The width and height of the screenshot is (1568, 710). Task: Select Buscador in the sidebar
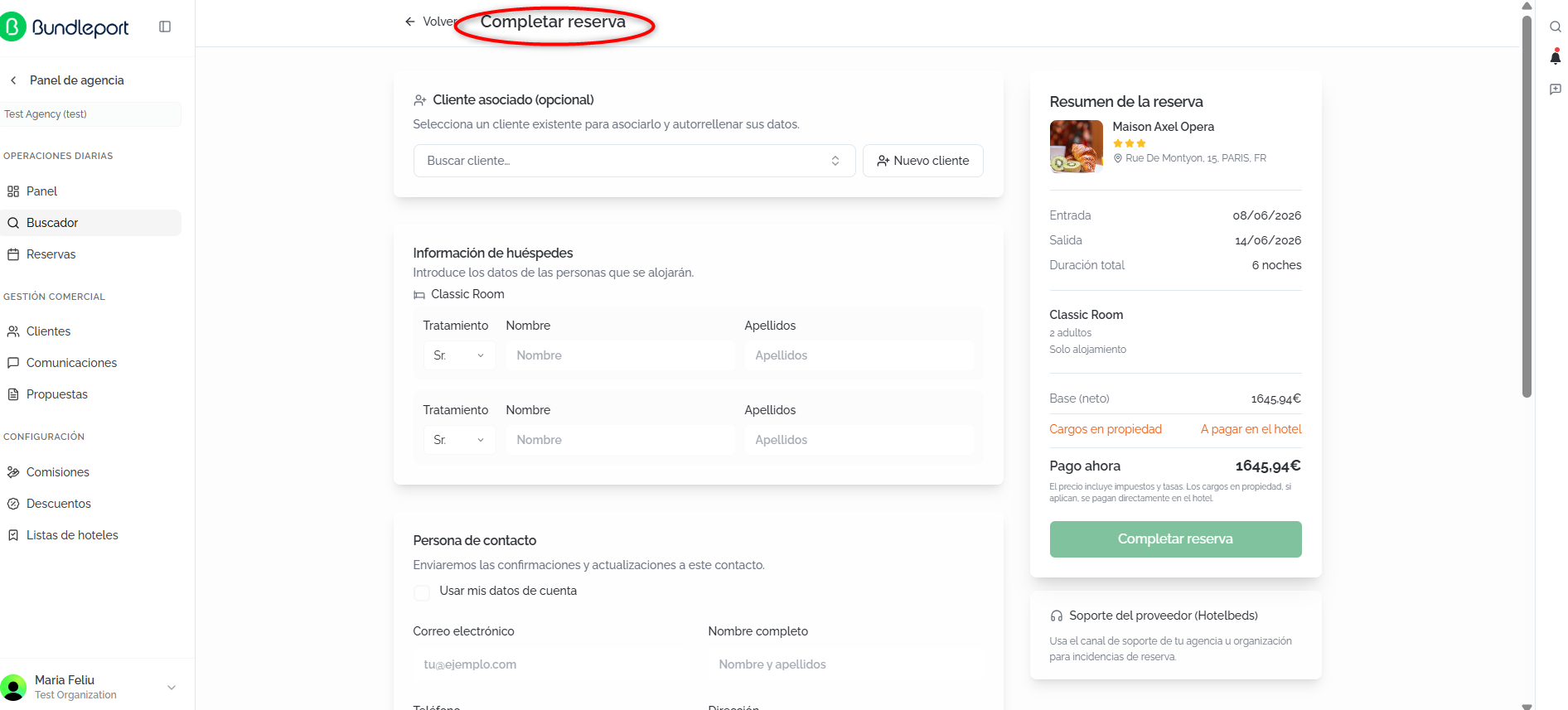pos(90,223)
